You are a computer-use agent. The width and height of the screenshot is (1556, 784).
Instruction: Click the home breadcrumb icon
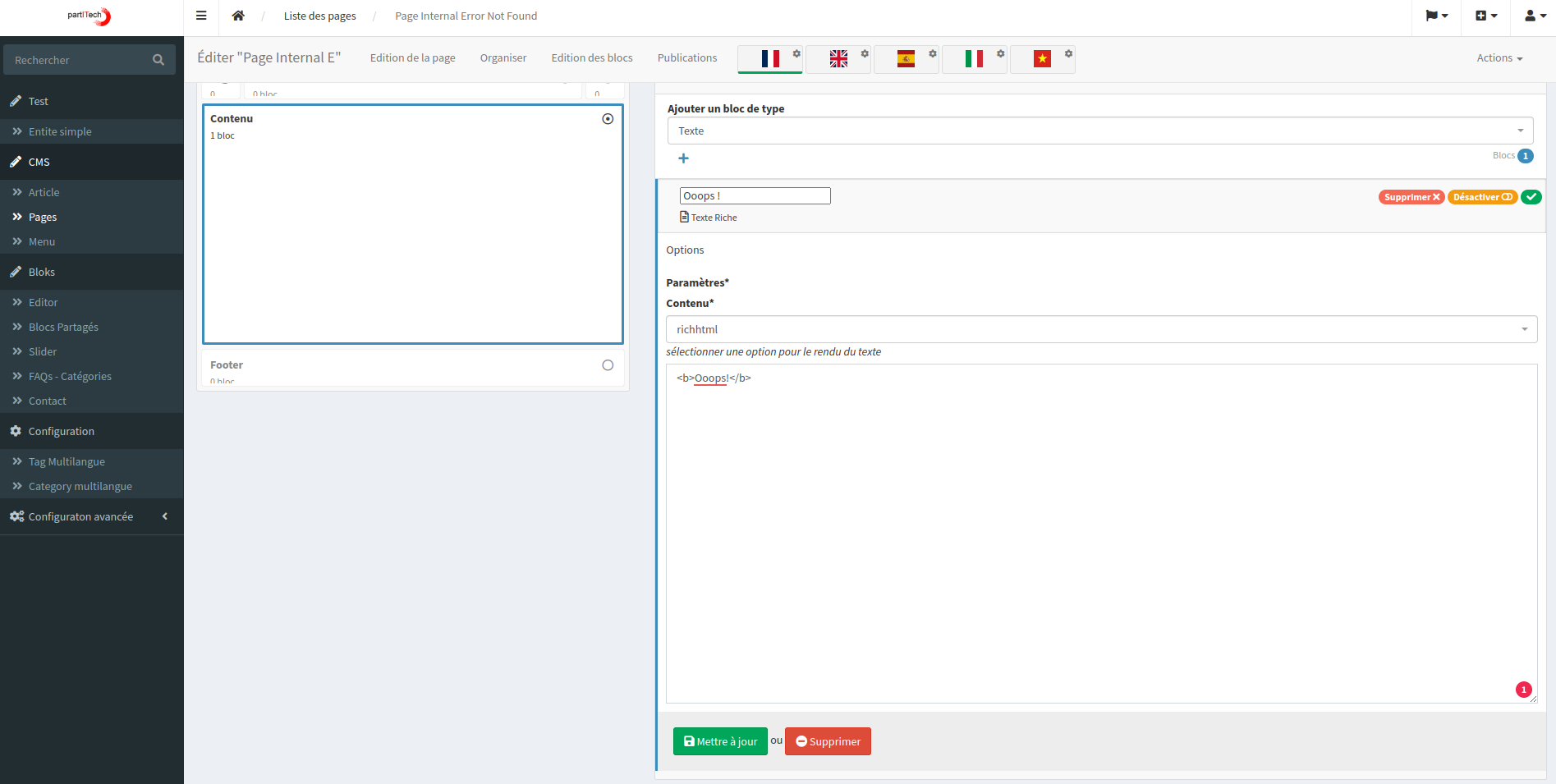238,15
